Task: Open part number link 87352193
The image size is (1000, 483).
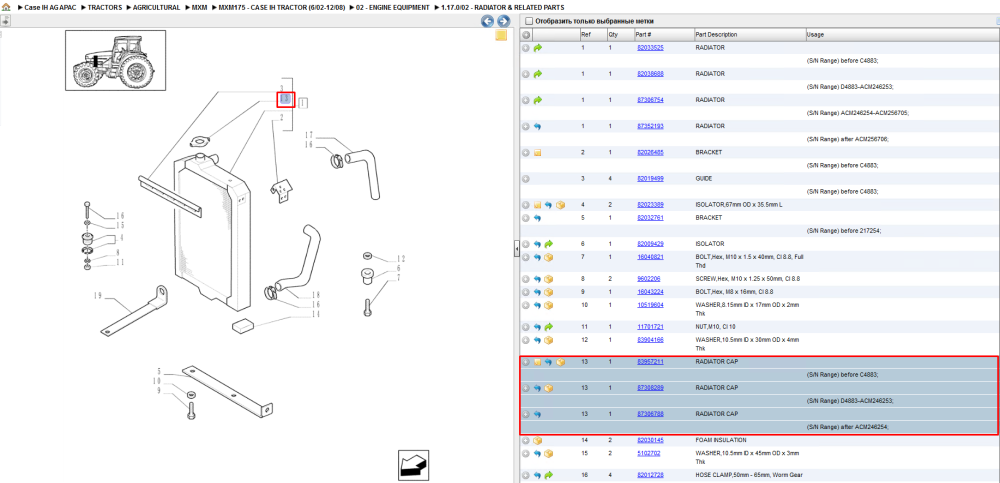Action: (650, 126)
